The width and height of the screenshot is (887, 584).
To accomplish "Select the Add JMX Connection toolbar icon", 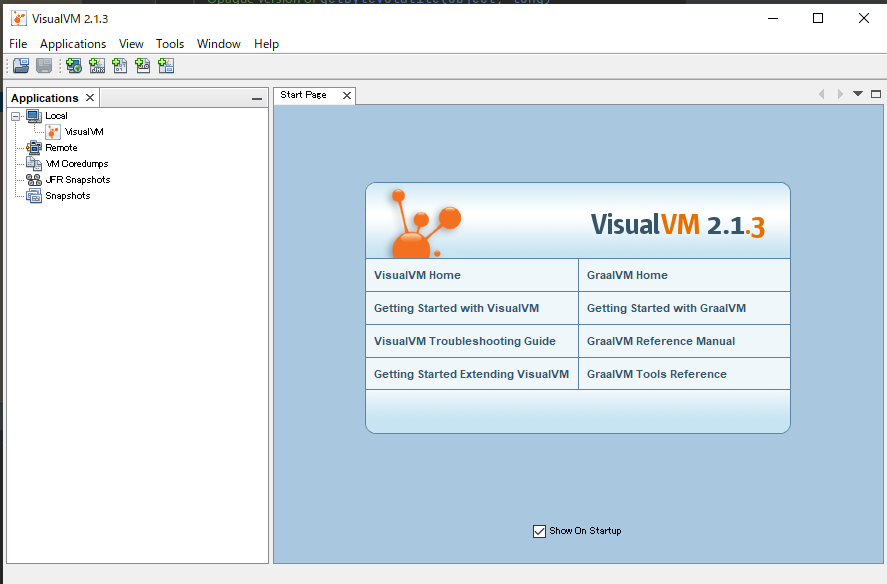I will tap(97, 65).
